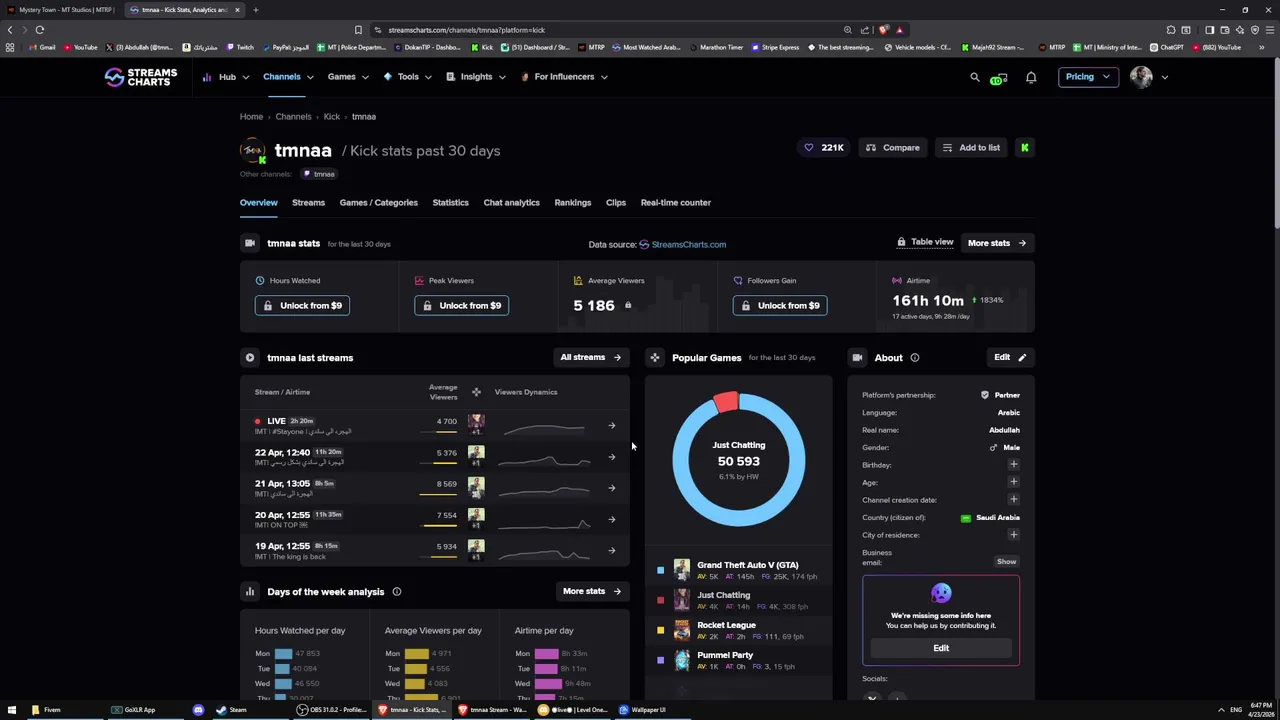Image resolution: width=1280 pixels, height=720 pixels.
Task: Expand the Games menu
Action: click(347, 77)
